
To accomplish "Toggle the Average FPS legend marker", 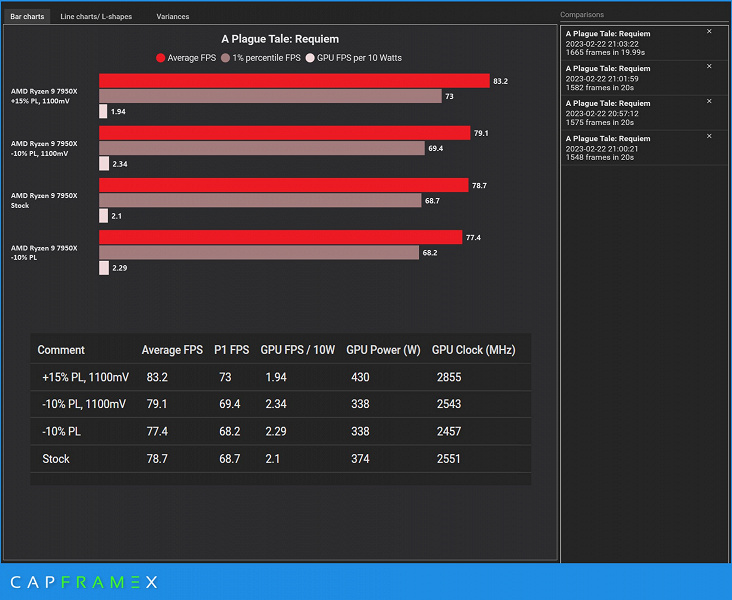I will [161, 58].
